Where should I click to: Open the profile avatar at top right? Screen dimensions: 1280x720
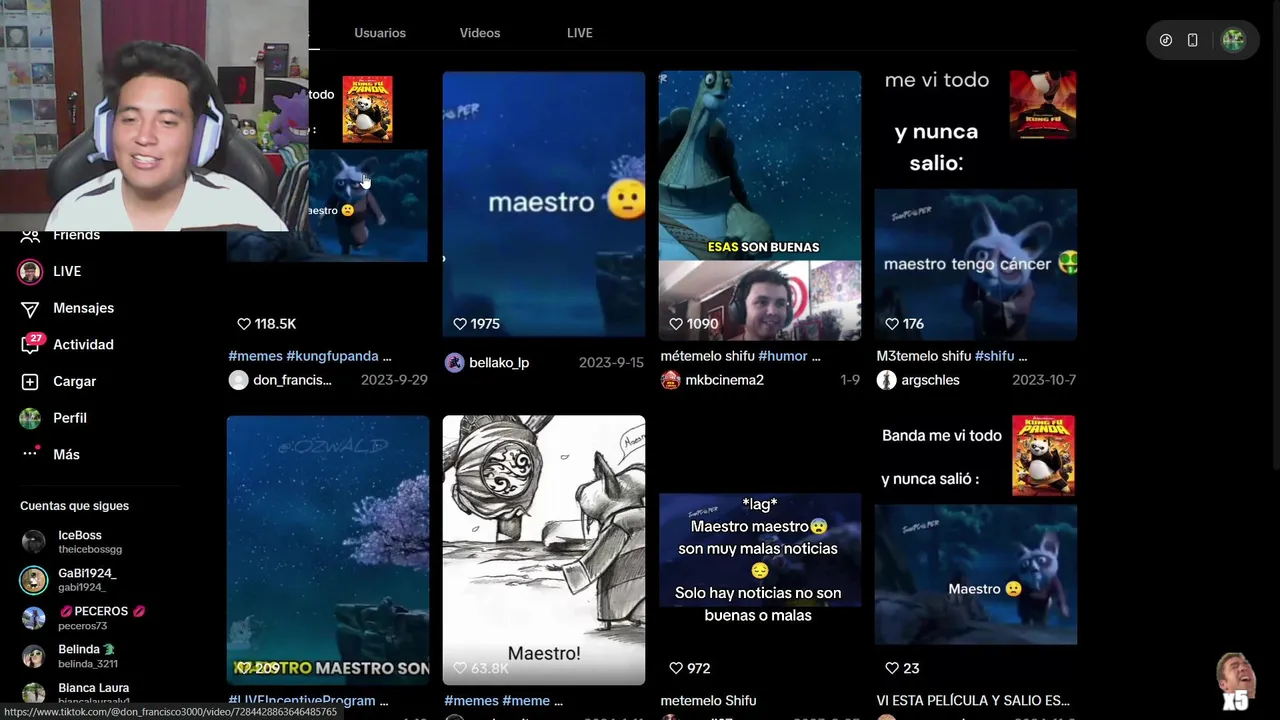[1233, 40]
